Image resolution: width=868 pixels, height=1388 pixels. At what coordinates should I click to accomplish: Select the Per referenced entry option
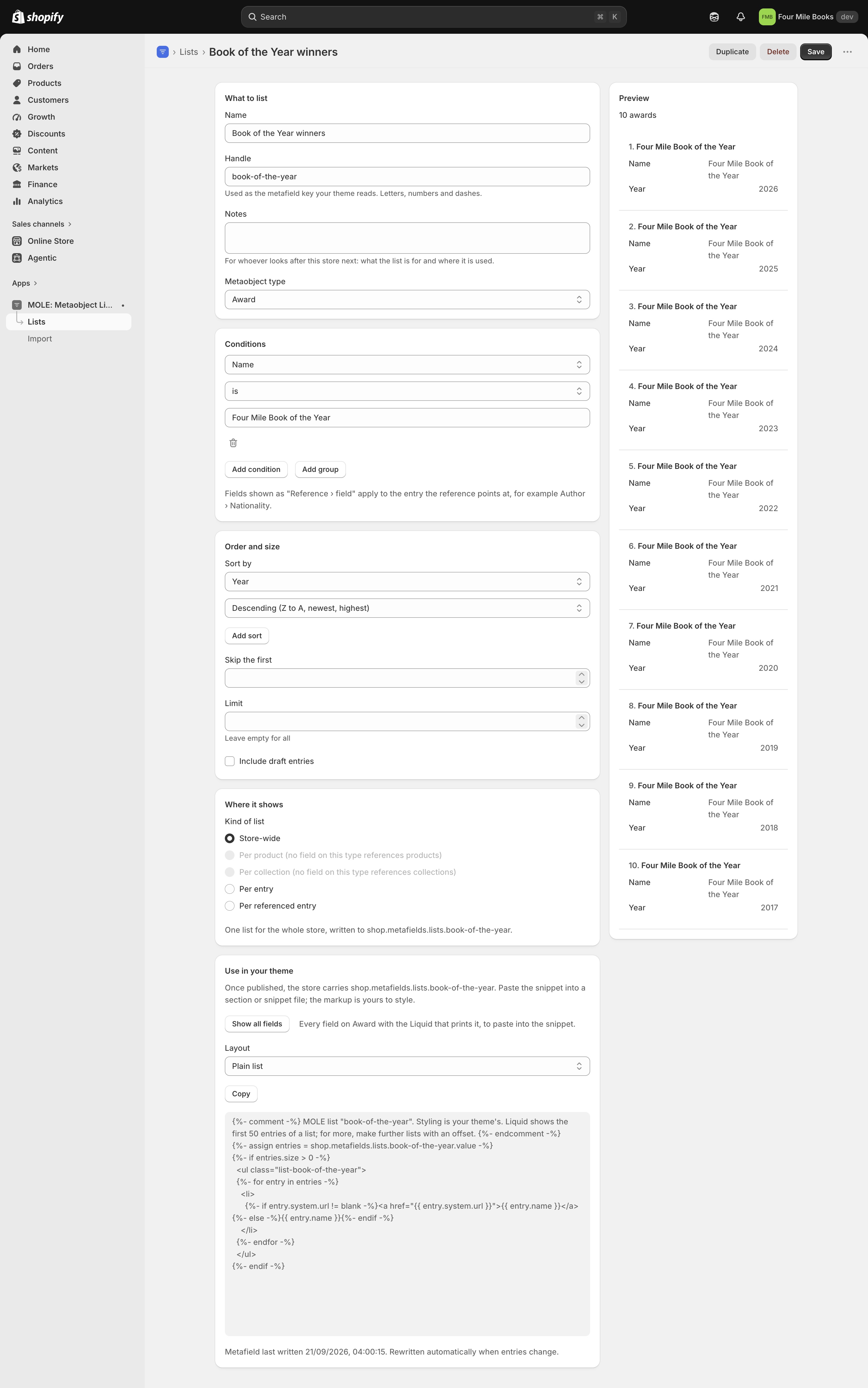(x=230, y=906)
